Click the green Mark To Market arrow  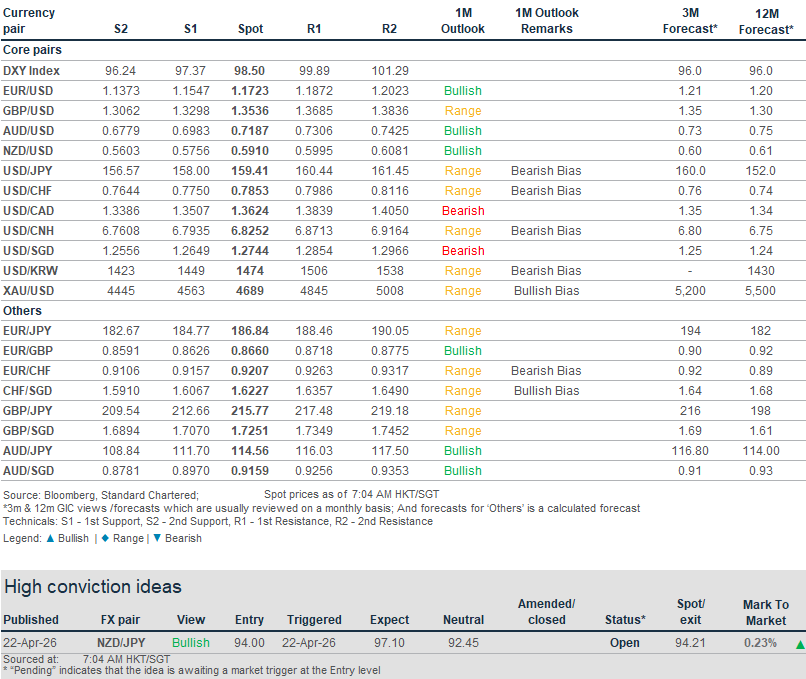pos(799,644)
